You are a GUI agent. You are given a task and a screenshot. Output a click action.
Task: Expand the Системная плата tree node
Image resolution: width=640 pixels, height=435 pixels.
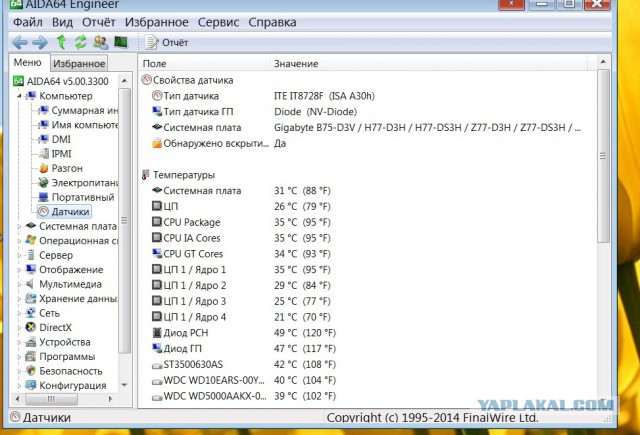click(19, 226)
